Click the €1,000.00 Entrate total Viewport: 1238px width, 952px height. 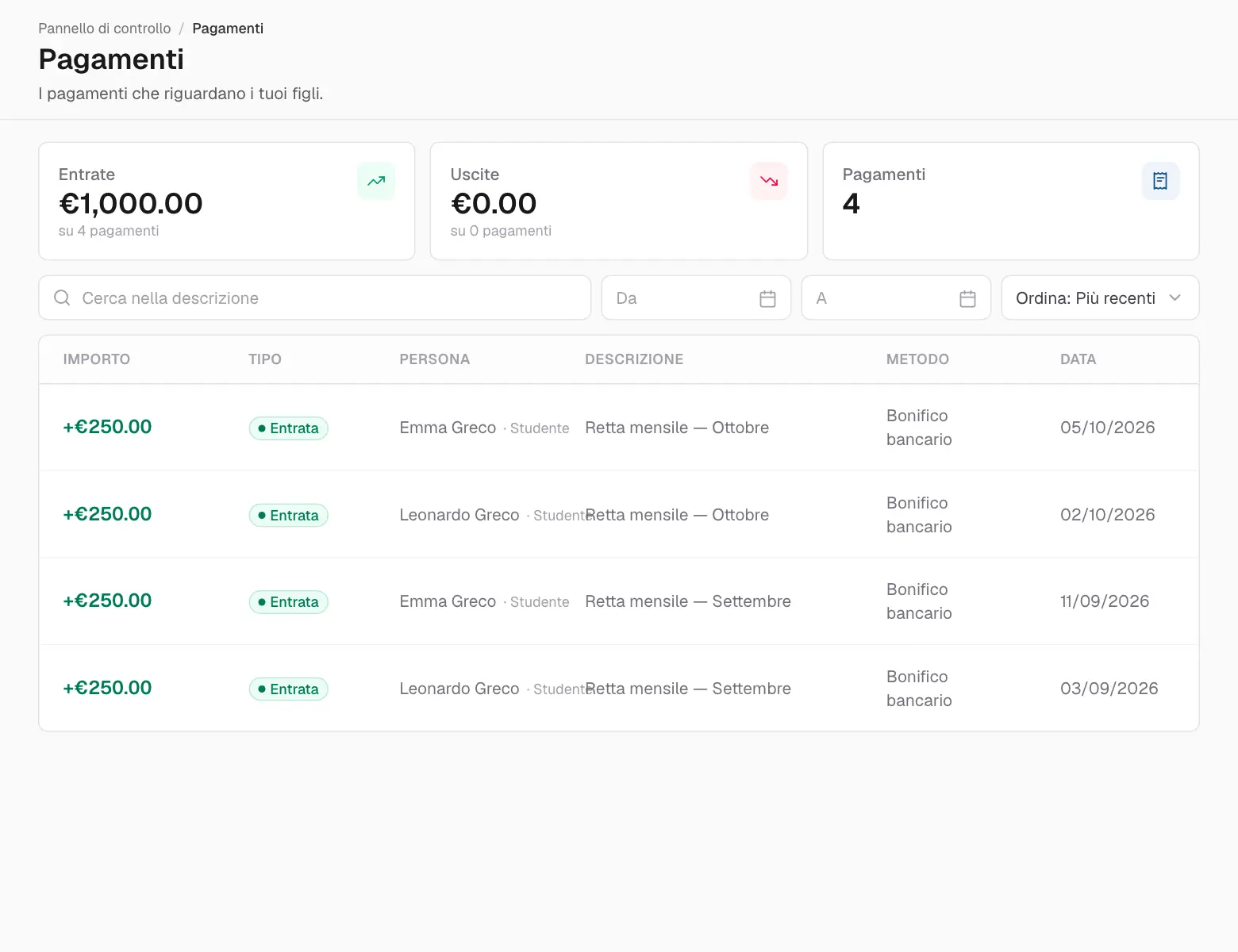pos(131,204)
